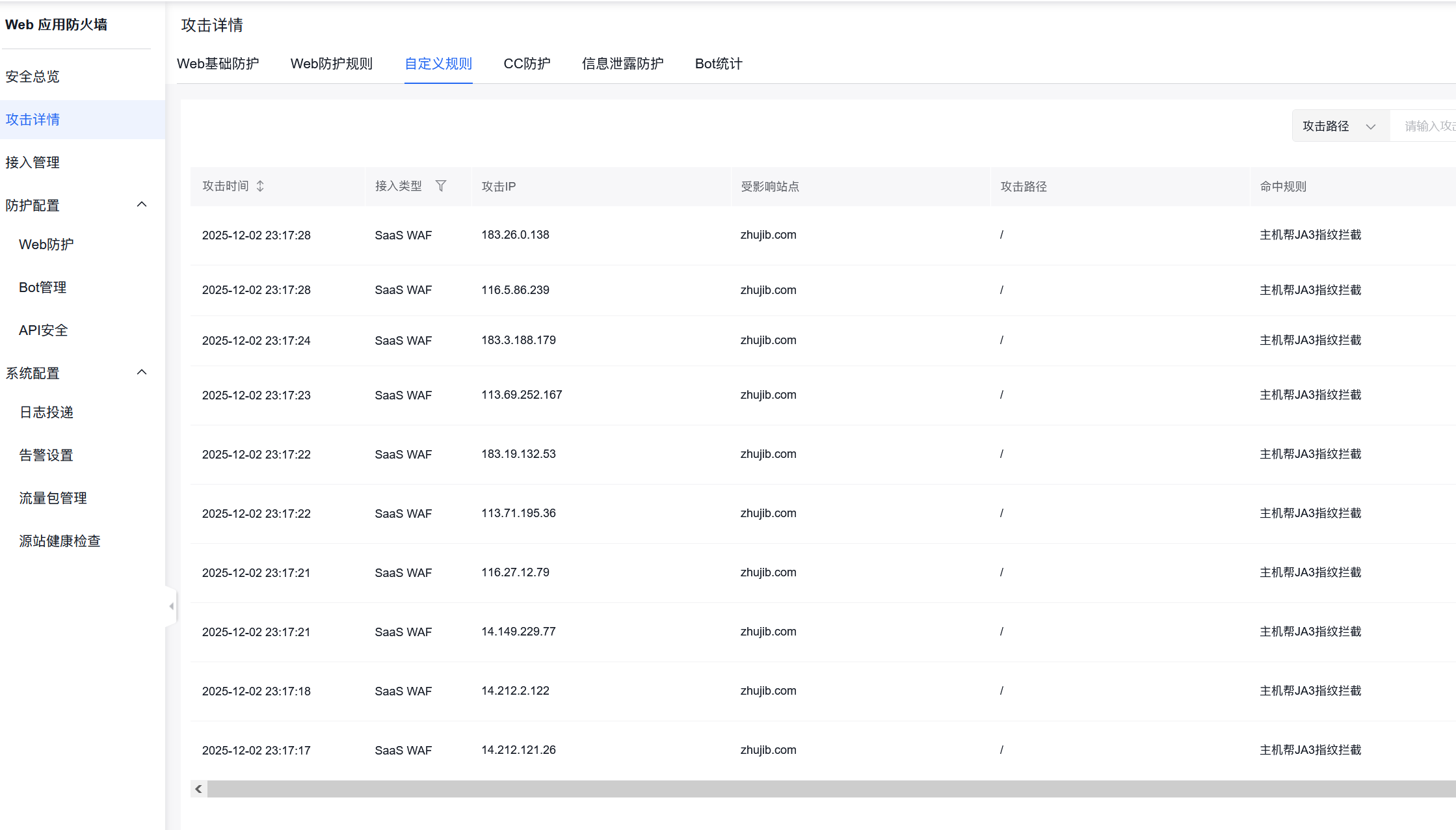1456x830 pixels.
Task: Open the Bot管理 submenu item
Action: click(x=43, y=288)
